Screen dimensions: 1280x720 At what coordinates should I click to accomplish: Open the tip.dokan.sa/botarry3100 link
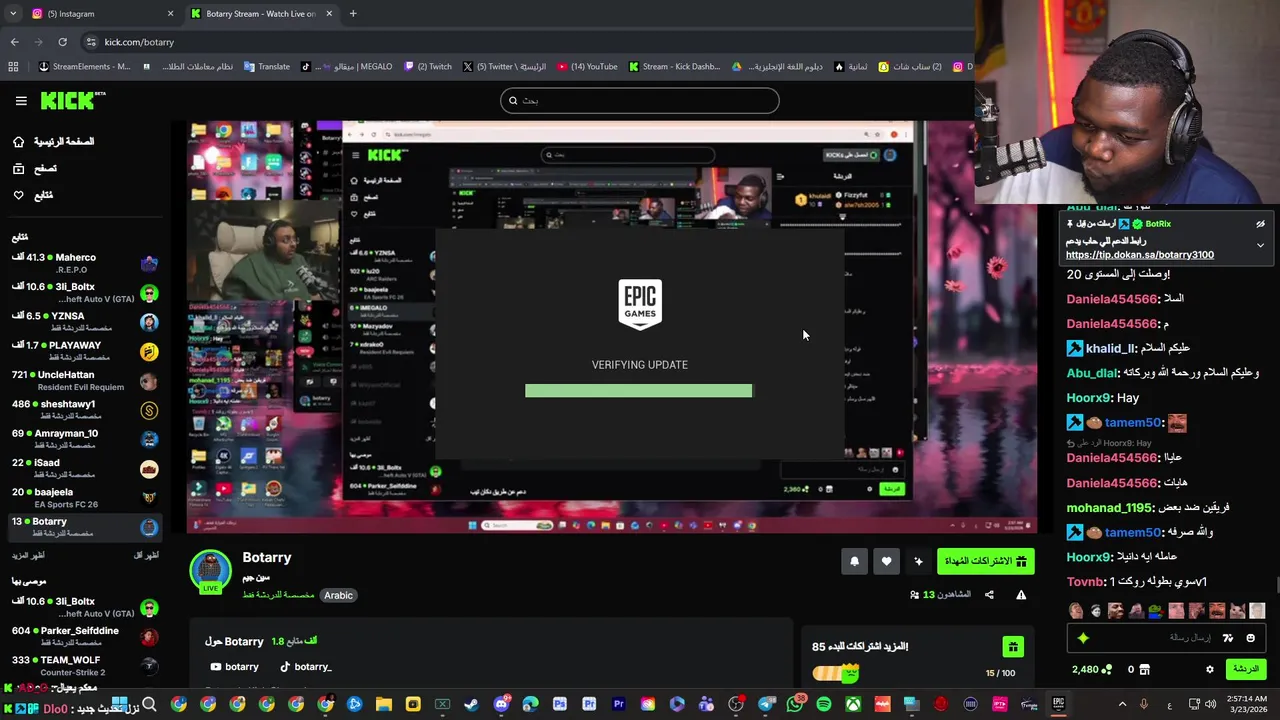[x=1140, y=255]
